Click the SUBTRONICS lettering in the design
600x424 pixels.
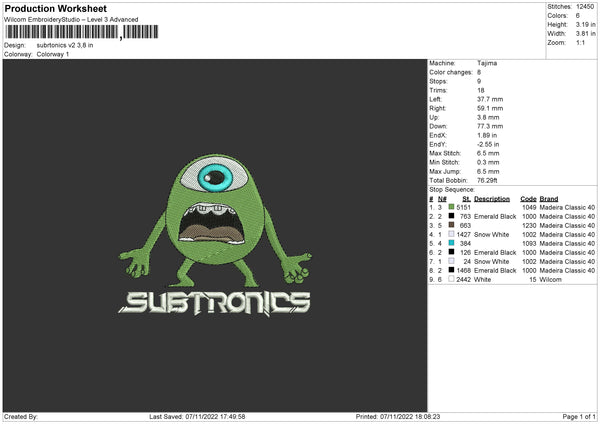click(215, 303)
